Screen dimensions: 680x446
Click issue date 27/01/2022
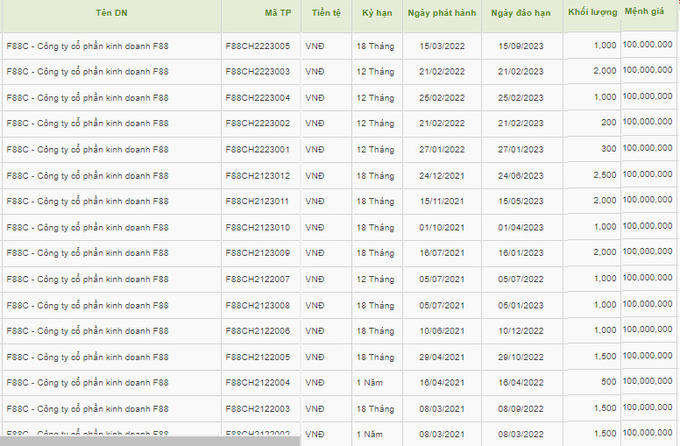coord(442,149)
